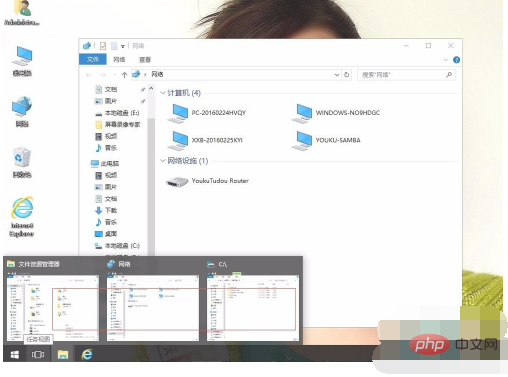Screen dimensions: 508x377
Task: Open the 回收站 recycle bin desktop icon
Action: click(22, 162)
